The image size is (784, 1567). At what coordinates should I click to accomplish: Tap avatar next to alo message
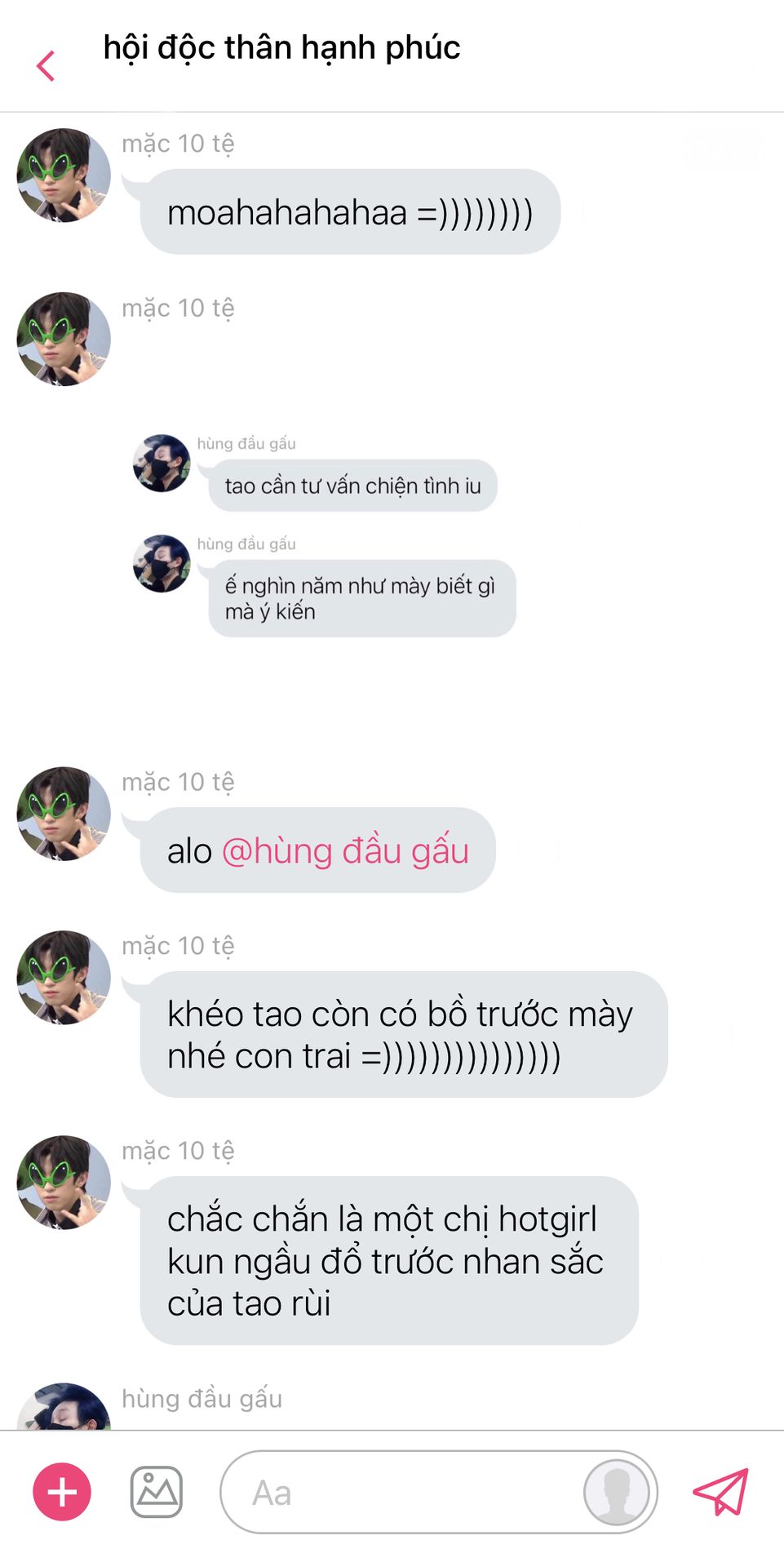click(64, 814)
